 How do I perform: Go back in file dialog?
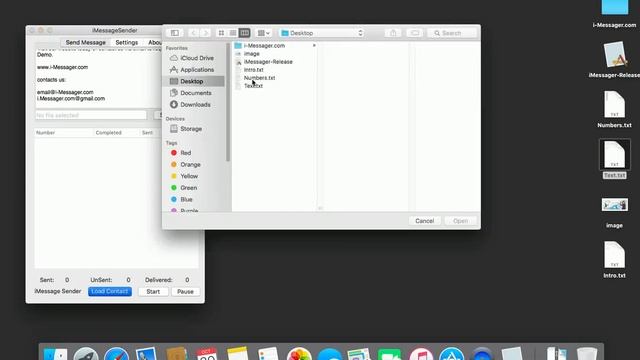click(193, 33)
